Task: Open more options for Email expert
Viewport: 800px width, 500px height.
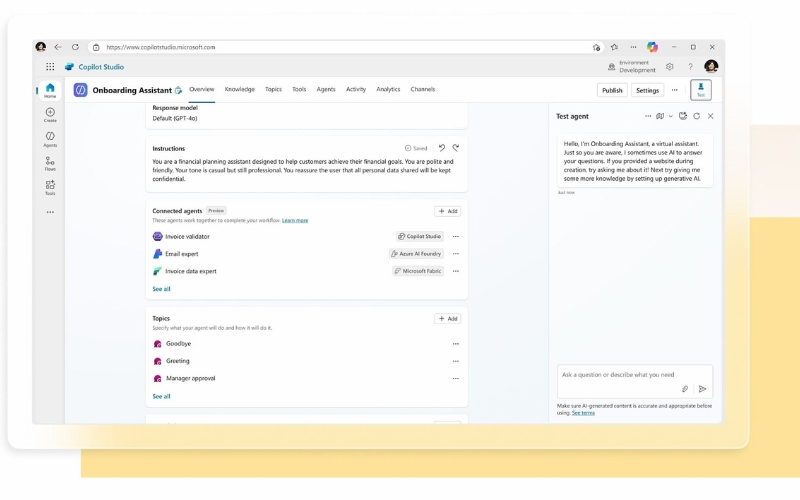Action: pyautogui.click(x=456, y=254)
